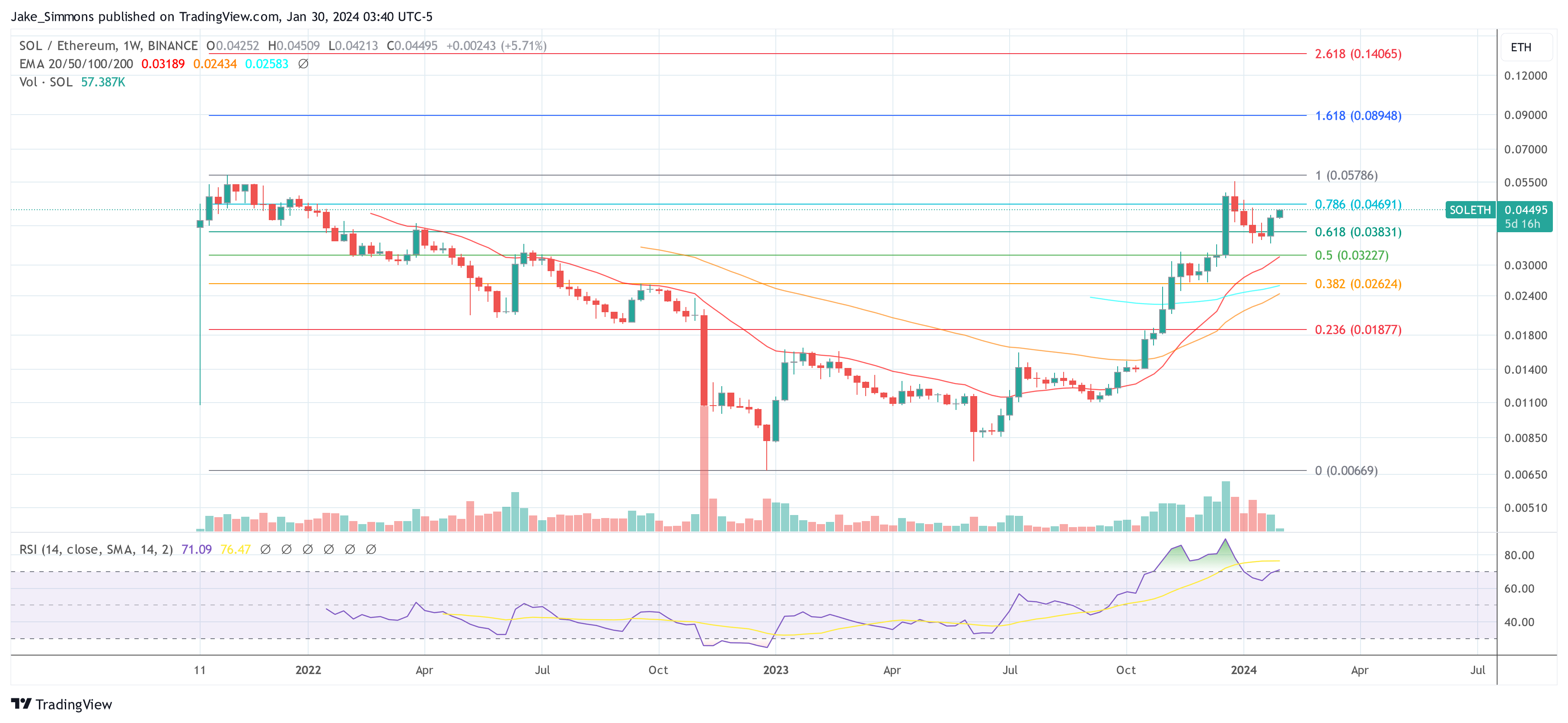Click the orange EMA value 0.02434
Viewport: 1568px width, 723px height.
[x=215, y=64]
